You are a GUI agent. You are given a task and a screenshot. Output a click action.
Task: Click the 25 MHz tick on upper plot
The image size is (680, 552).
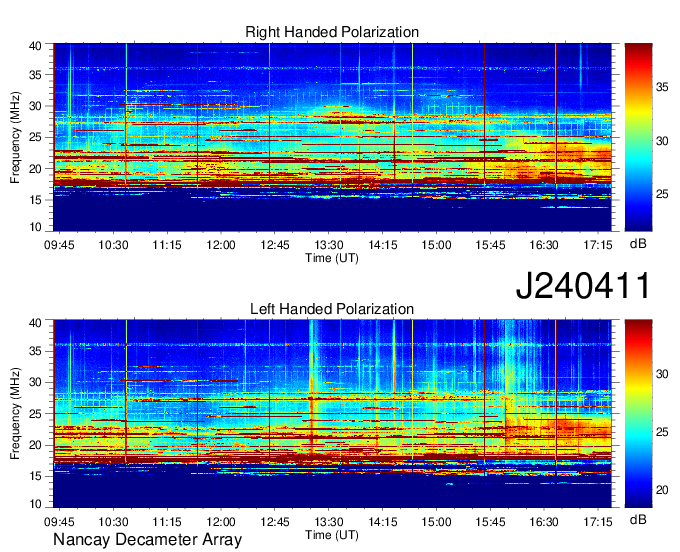pos(36,137)
